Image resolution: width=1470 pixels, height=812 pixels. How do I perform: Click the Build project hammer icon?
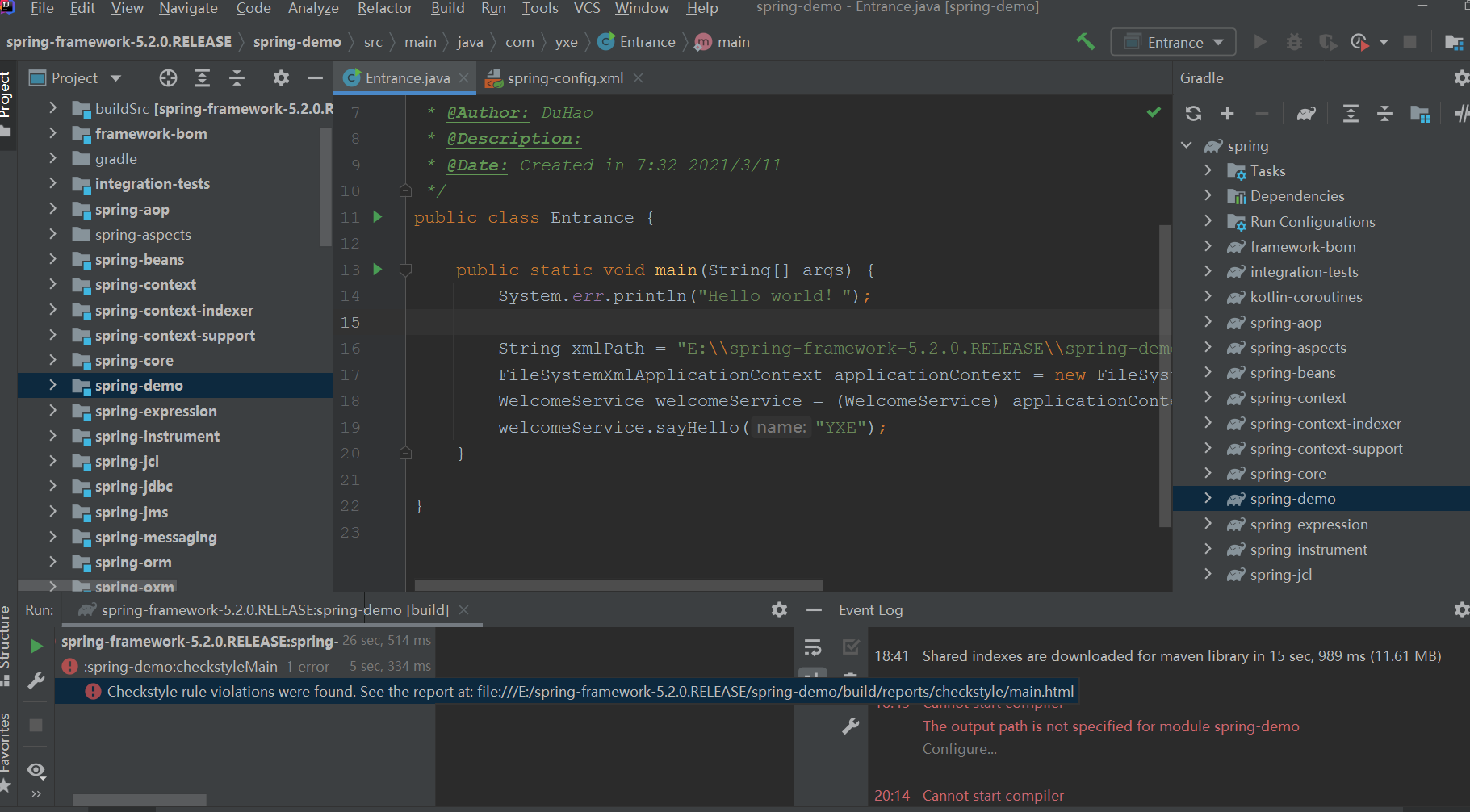(x=1086, y=41)
